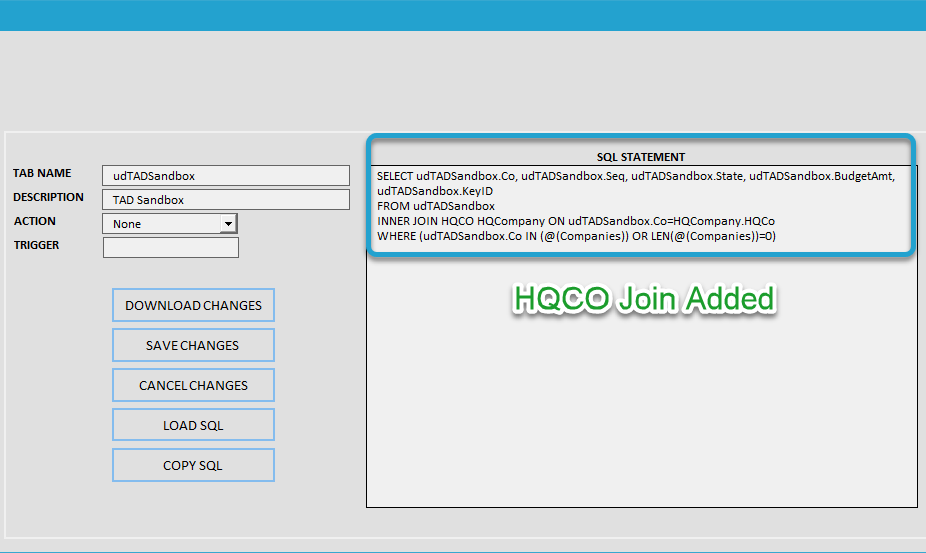This screenshot has height=553, width=926.
Task: Click the SAVE CHANGES button
Action: coord(193,345)
